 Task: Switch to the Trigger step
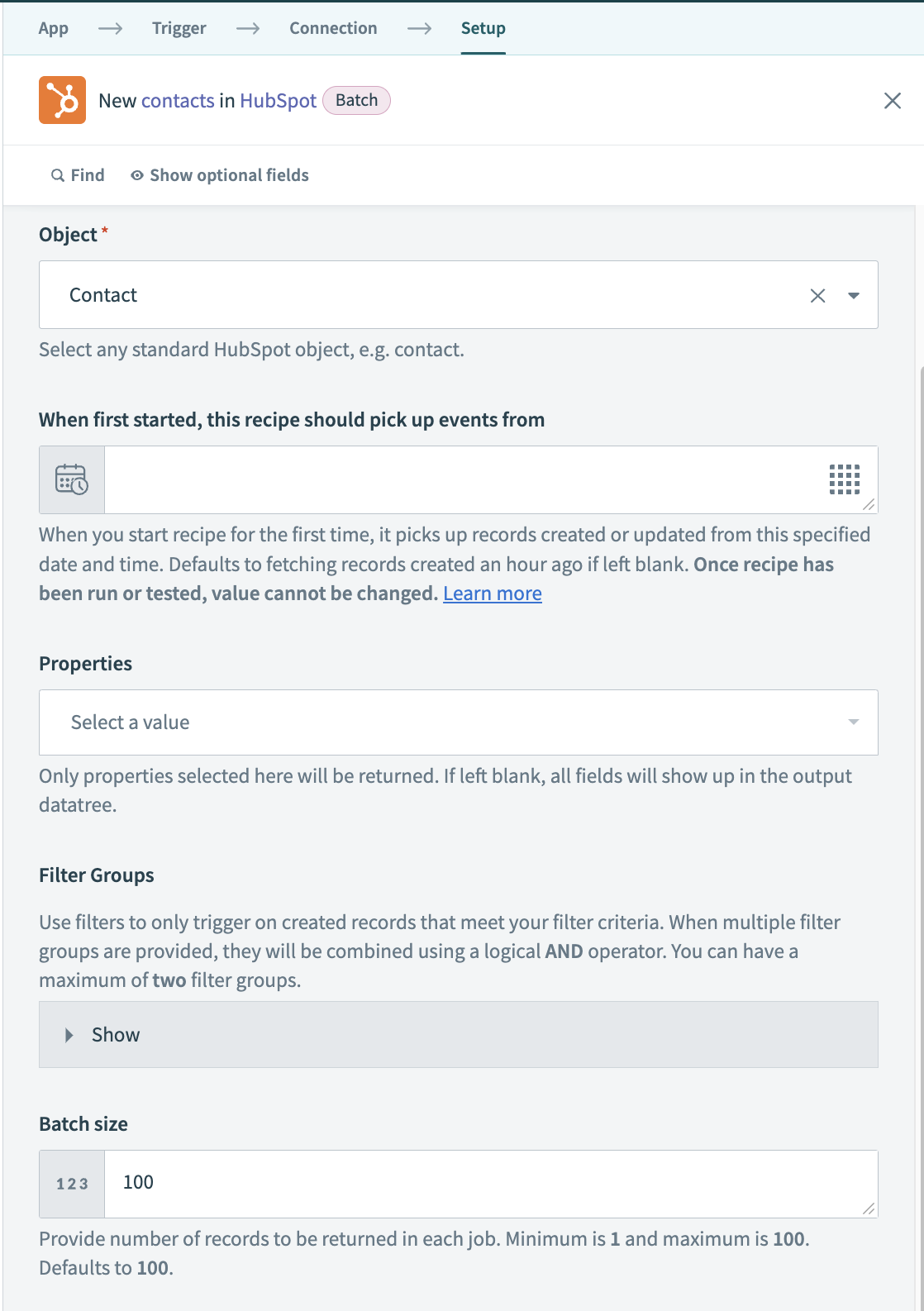179,27
